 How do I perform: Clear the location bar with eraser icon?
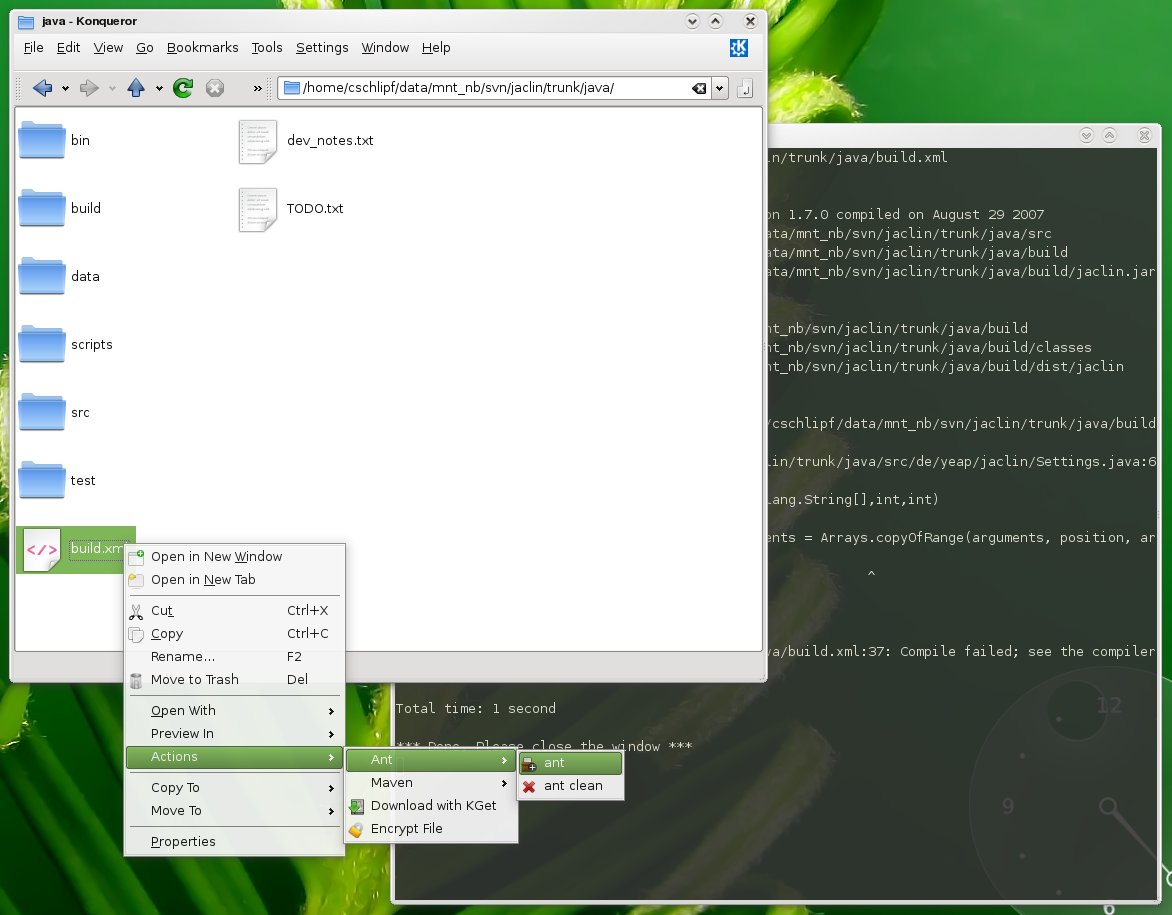699,88
